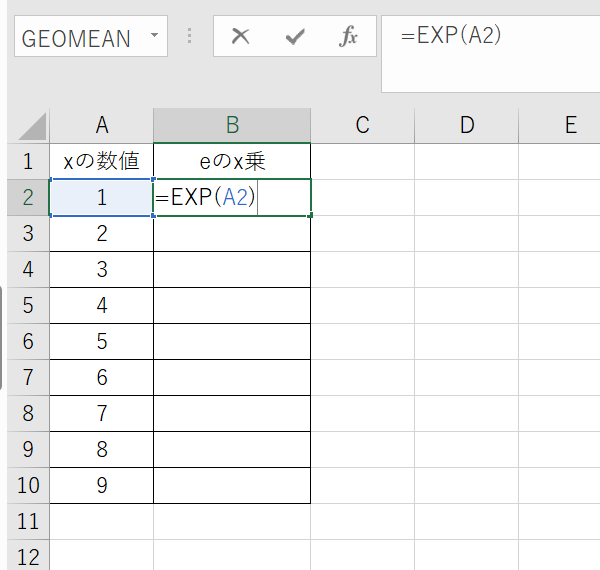
Task: Select column A header
Action: (101, 125)
